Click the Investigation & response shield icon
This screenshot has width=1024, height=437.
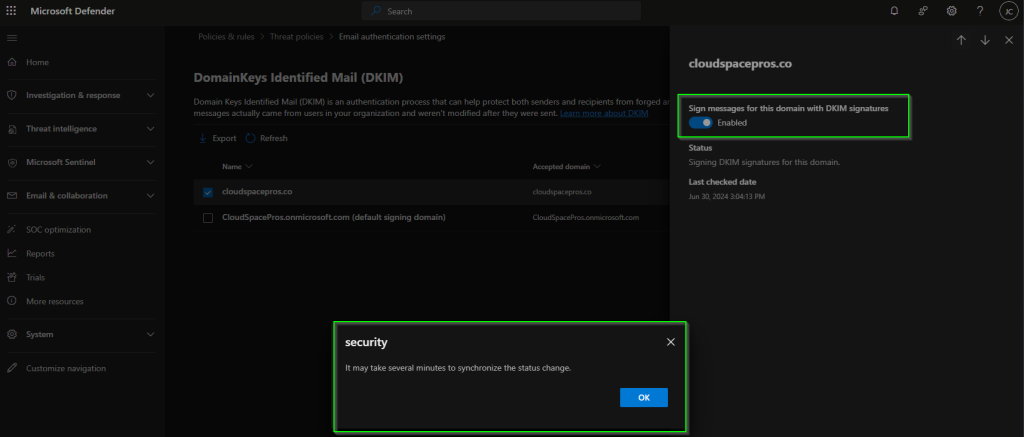click(x=12, y=95)
